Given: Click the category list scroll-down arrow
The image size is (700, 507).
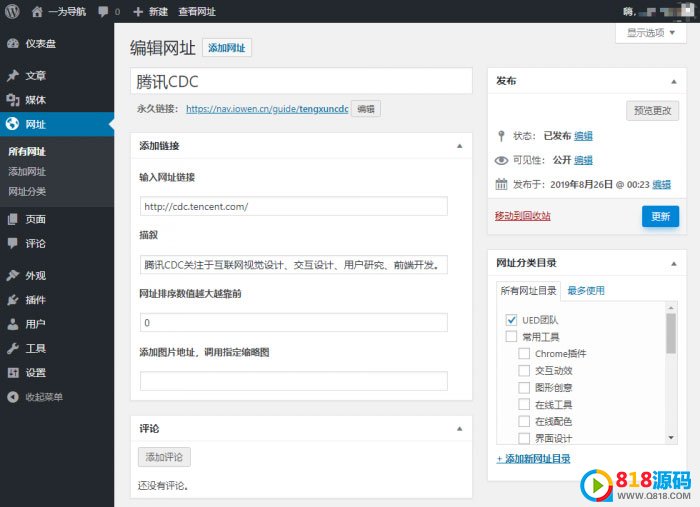Looking at the screenshot, I should tap(671, 438).
